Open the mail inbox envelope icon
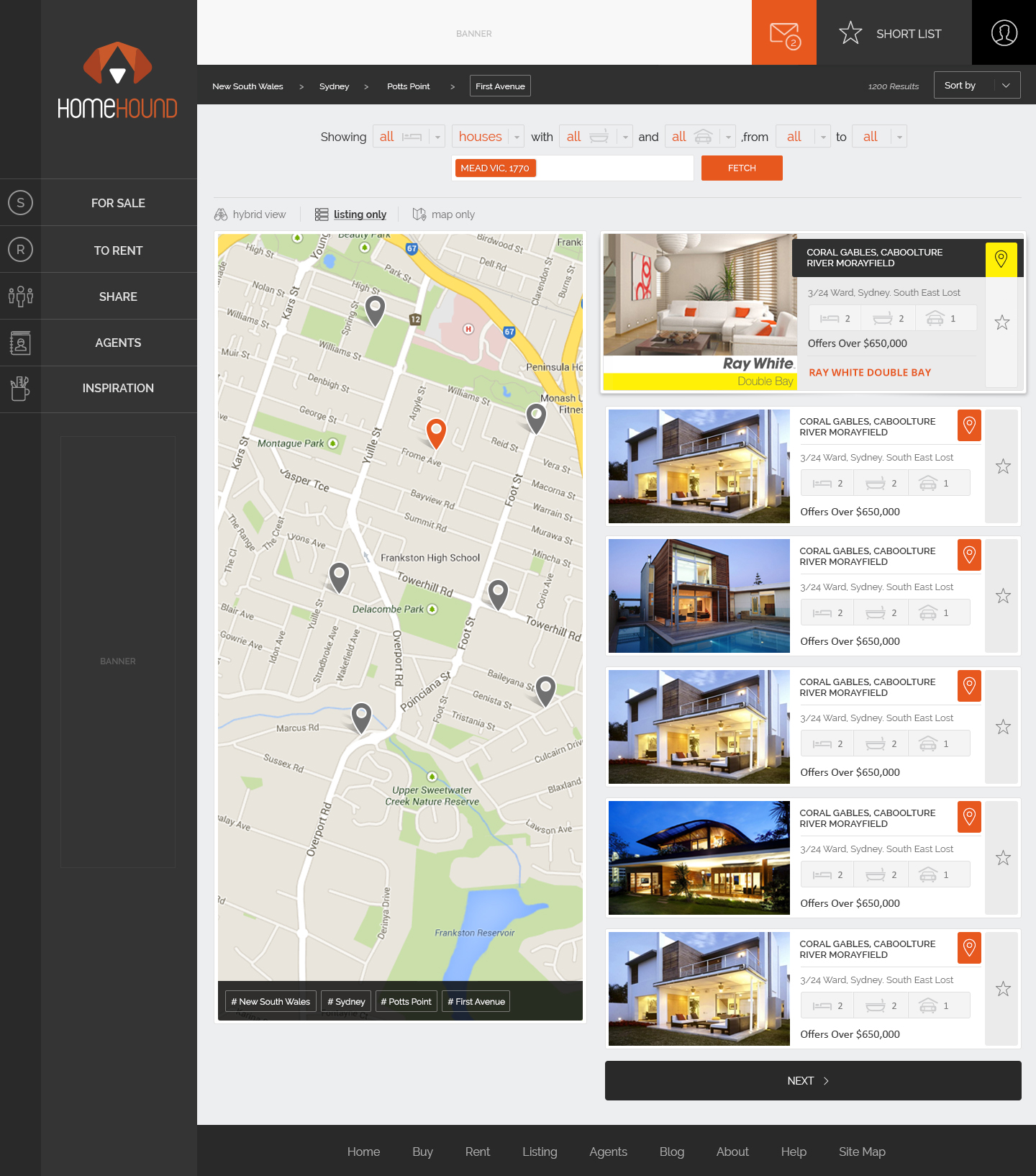This screenshot has width=1036, height=1176. click(x=783, y=33)
